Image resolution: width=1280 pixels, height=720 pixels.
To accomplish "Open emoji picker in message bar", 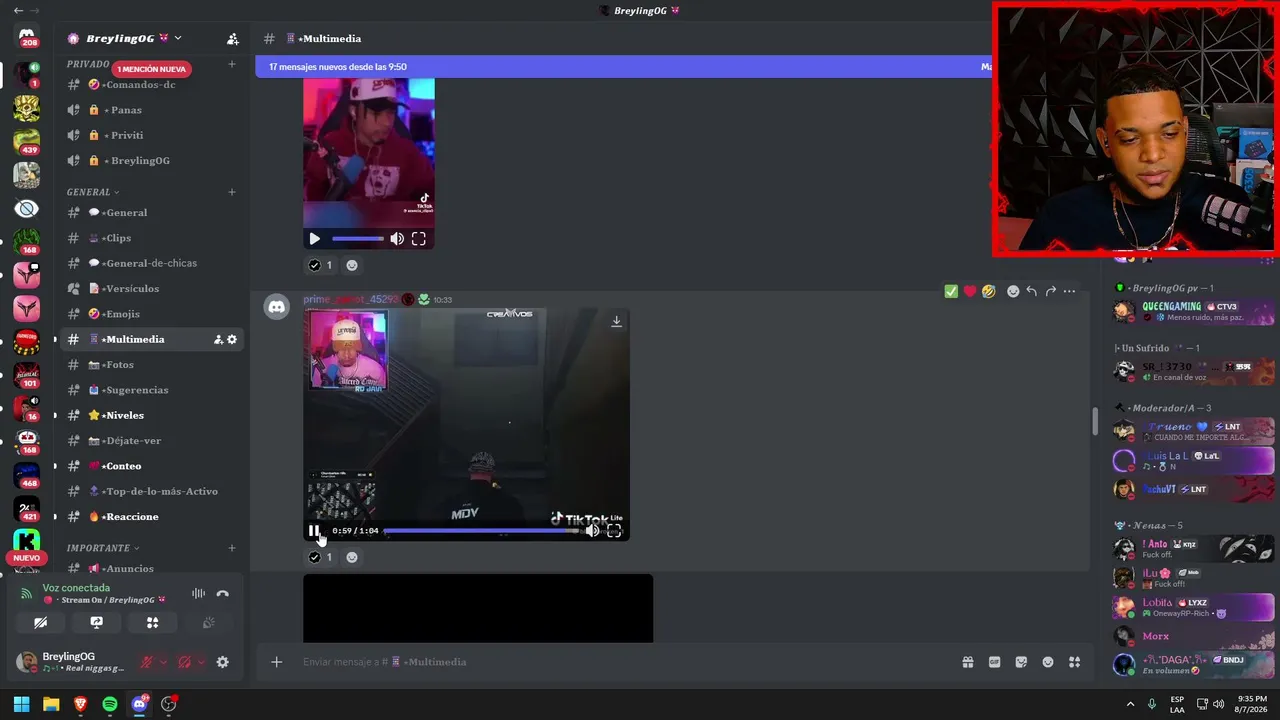I will click(x=1048, y=662).
